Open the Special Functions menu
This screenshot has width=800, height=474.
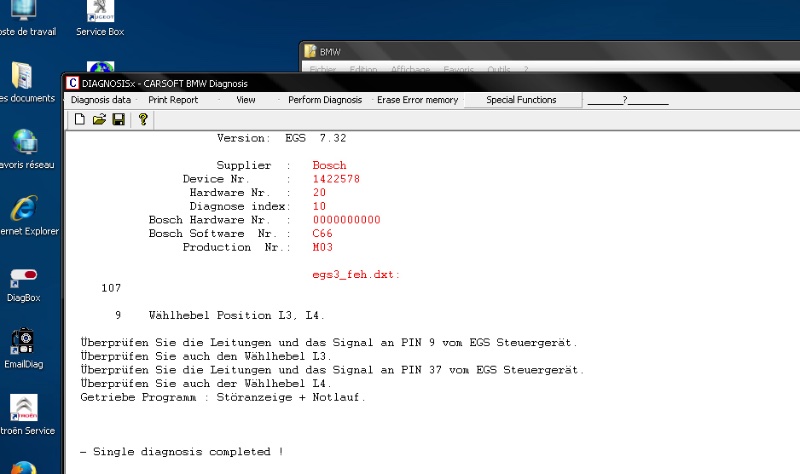pyautogui.click(x=521, y=100)
